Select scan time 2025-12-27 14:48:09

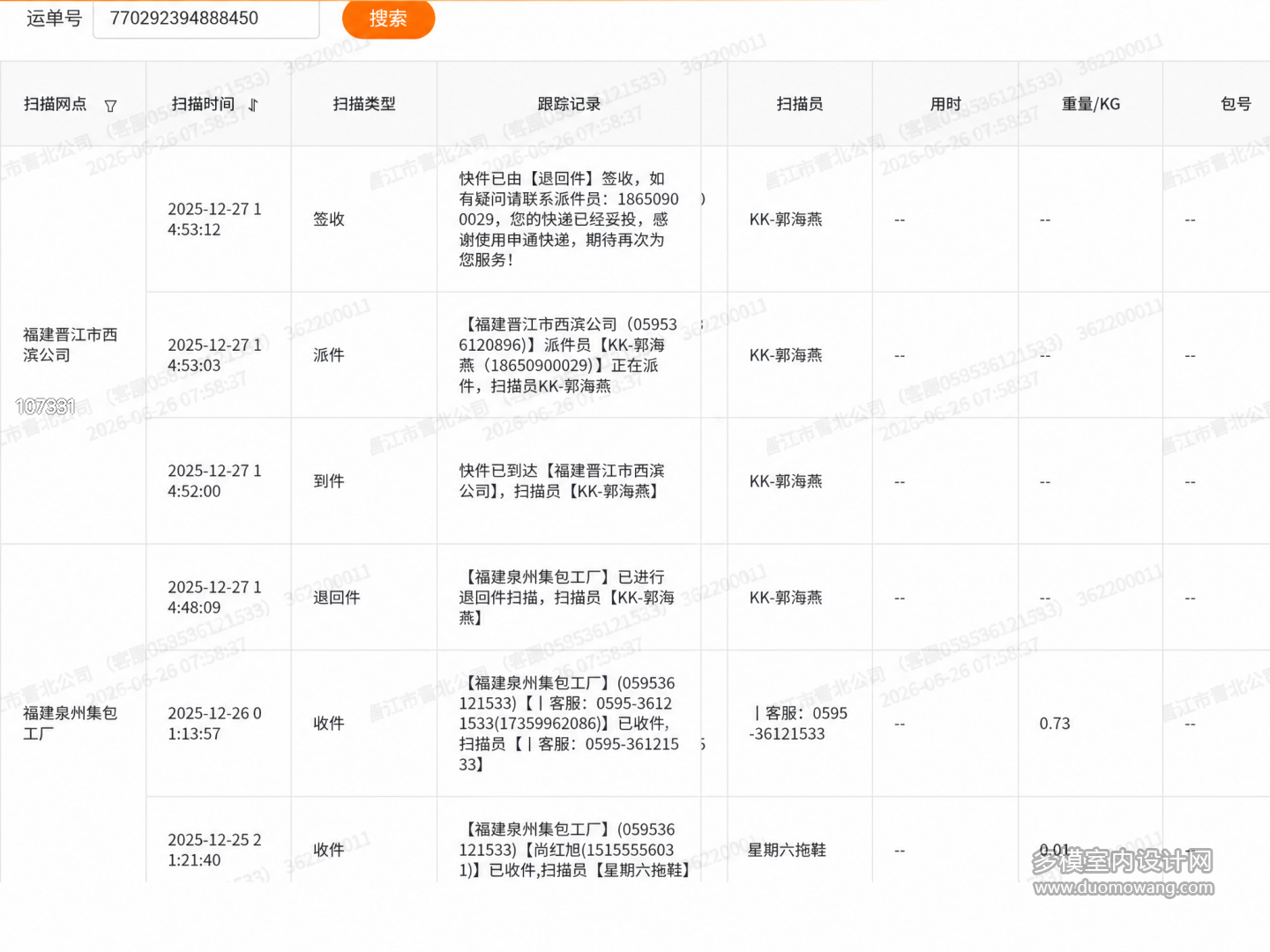(214, 598)
